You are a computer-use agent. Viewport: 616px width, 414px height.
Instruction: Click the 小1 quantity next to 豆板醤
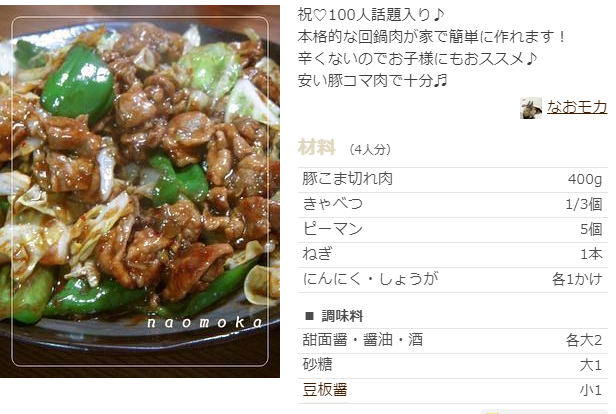coord(590,390)
